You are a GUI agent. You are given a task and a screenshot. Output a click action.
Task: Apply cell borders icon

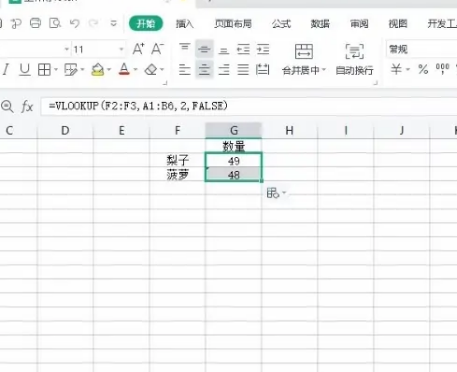tap(44, 70)
